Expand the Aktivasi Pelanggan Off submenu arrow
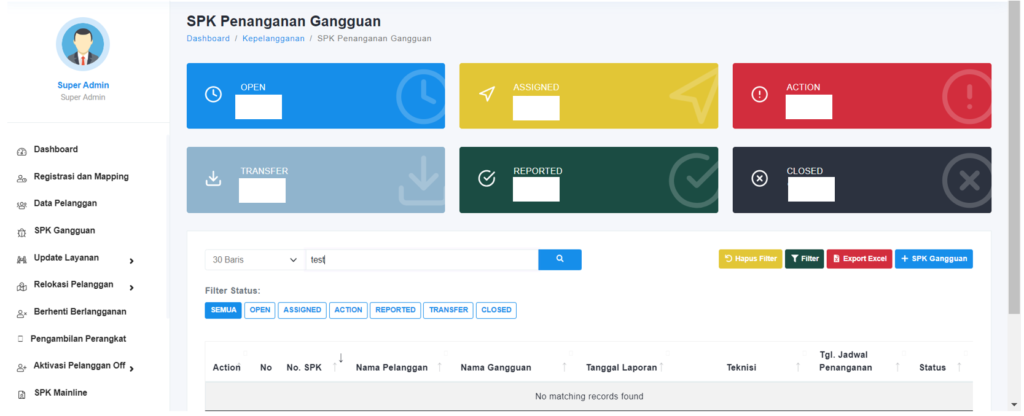Viewport: 1024px width, 416px height. [131, 369]
